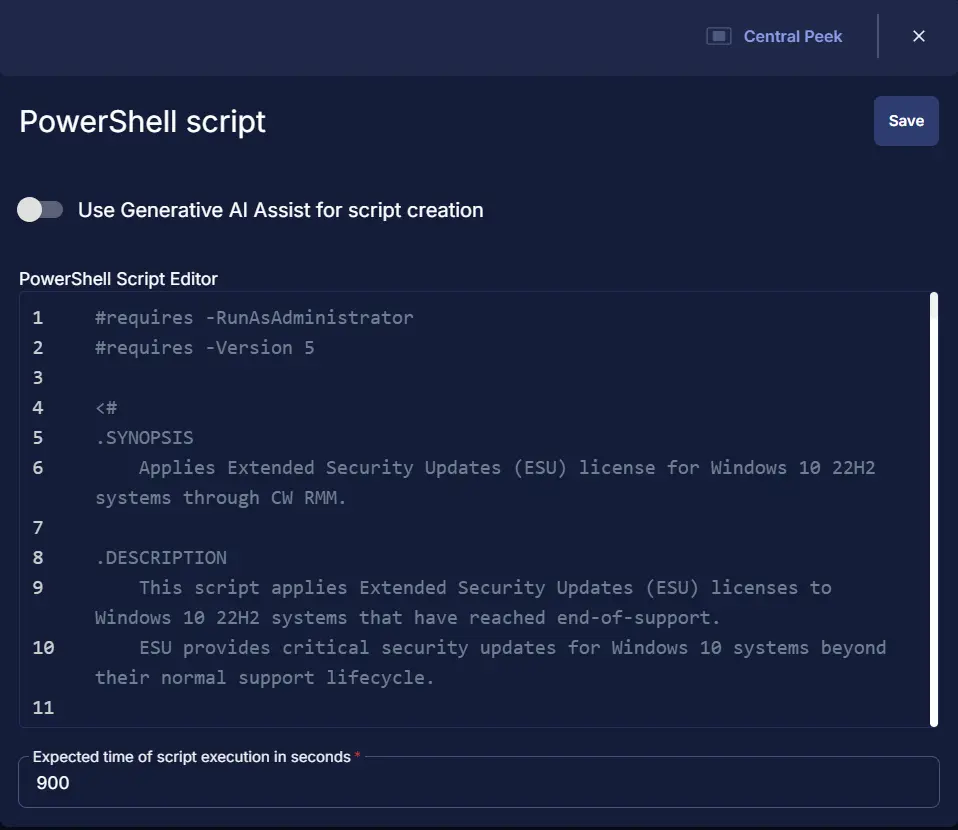Viewport: 958px width, 830px height.
Task: Click the PowerShell script heading
Action: 142,121
